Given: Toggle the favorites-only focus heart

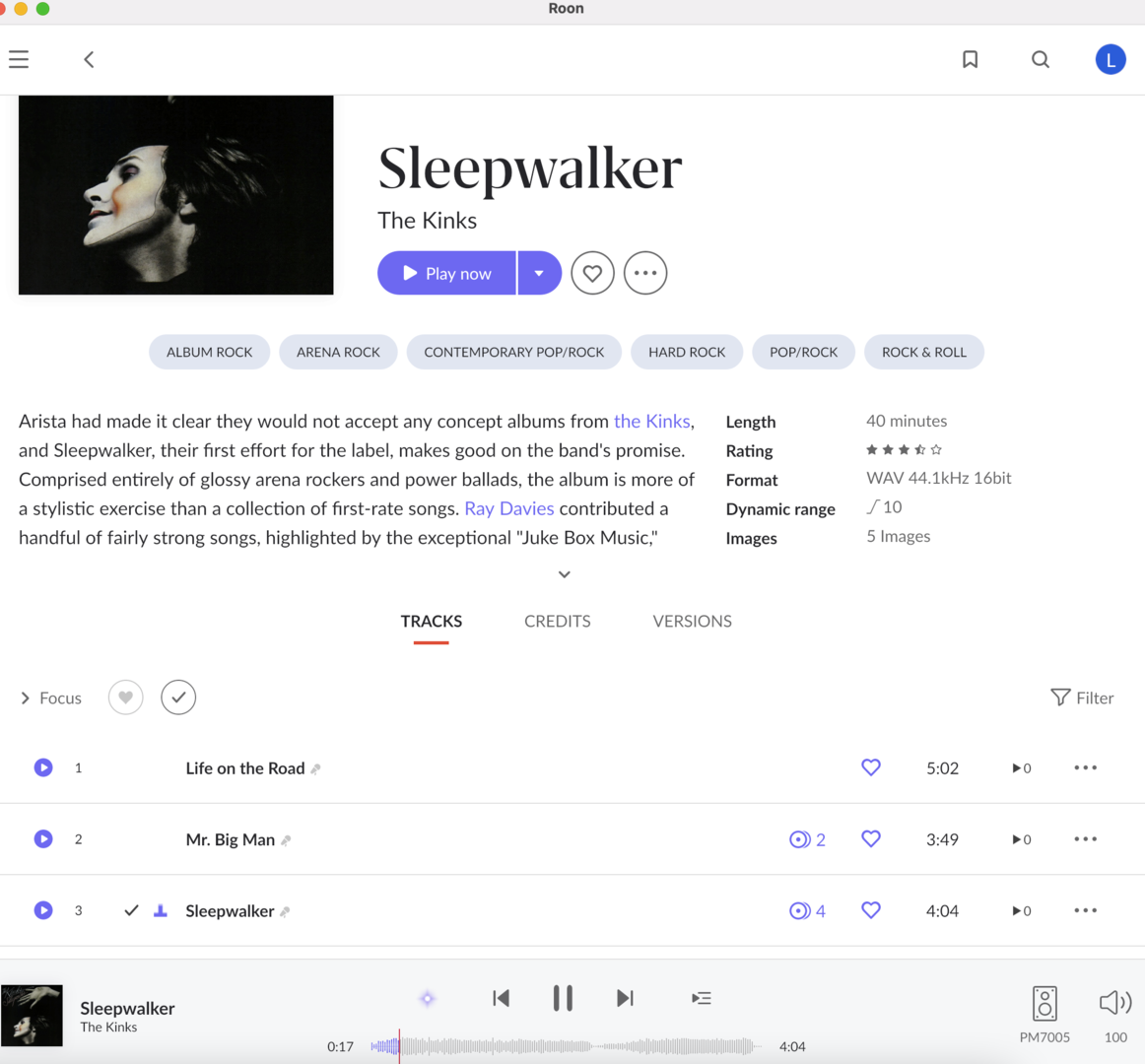Looking at the screenshot, I should pyautogui.click(x=125, y=698).
